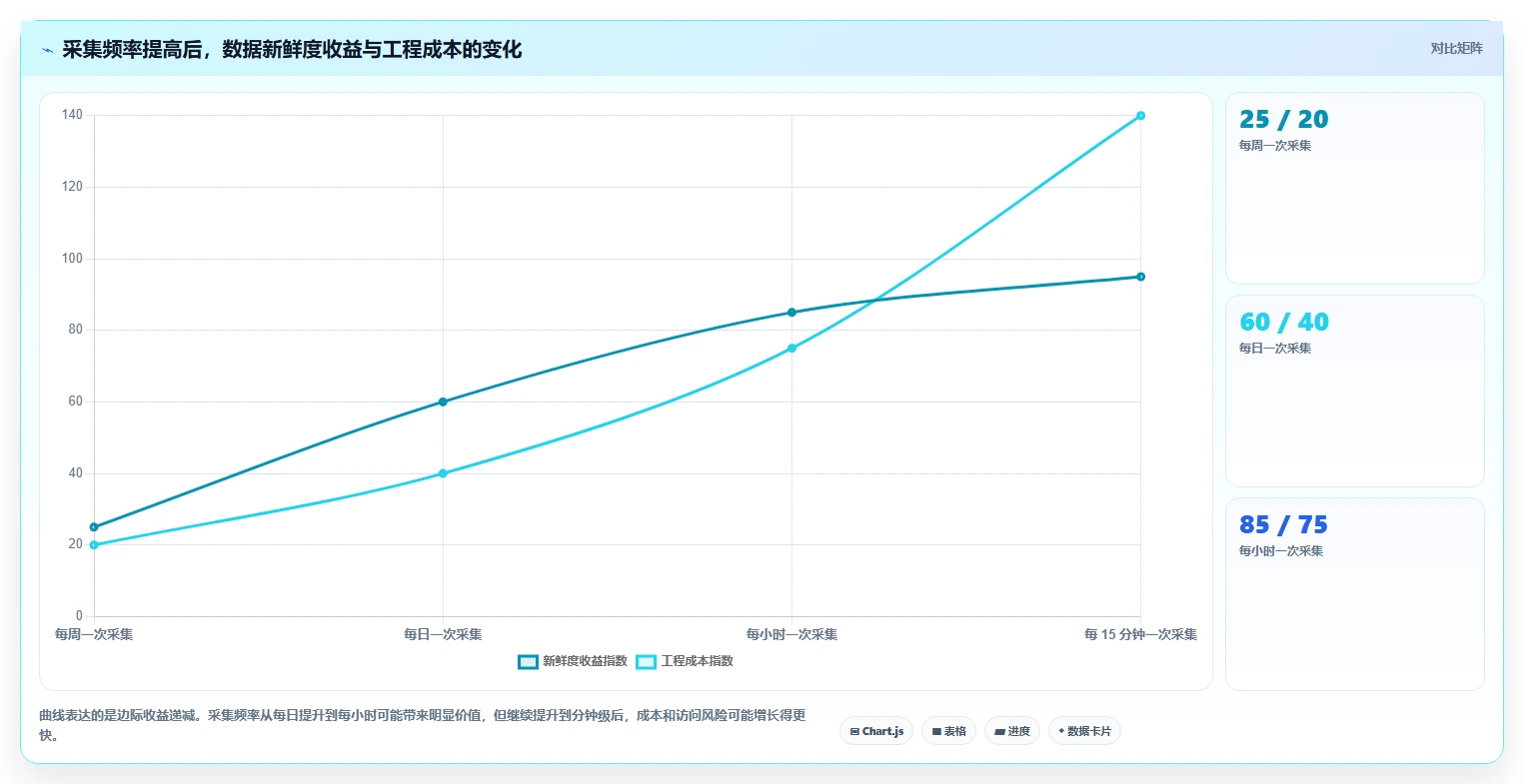
Task: Click cost data point at 140 peak
Action: click(x=1140, y=116)
